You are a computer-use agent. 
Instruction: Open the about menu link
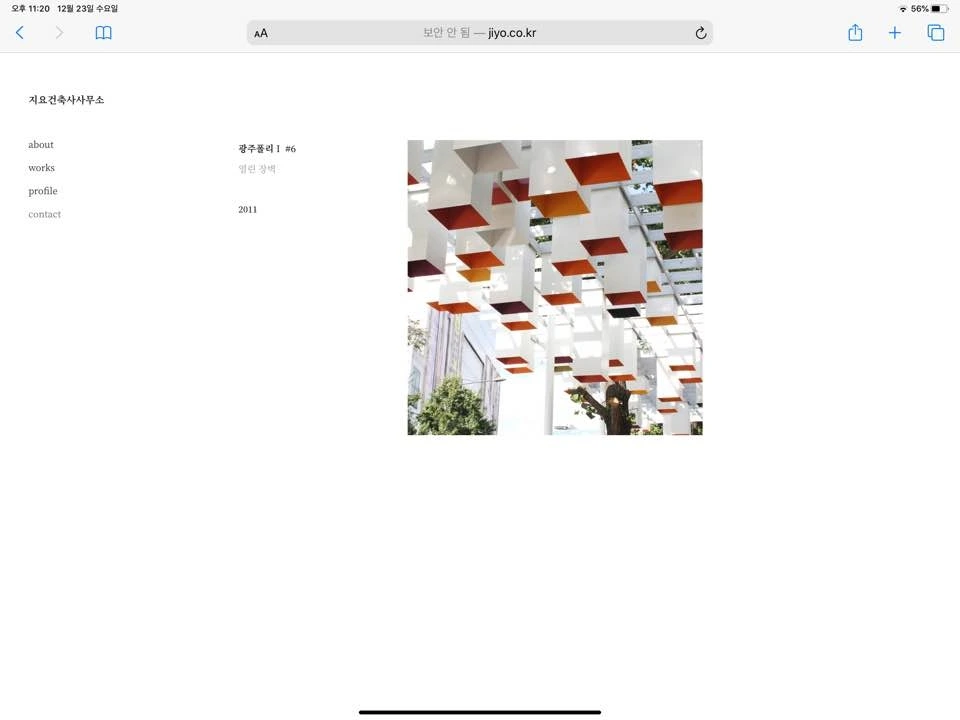click(41, 144)
